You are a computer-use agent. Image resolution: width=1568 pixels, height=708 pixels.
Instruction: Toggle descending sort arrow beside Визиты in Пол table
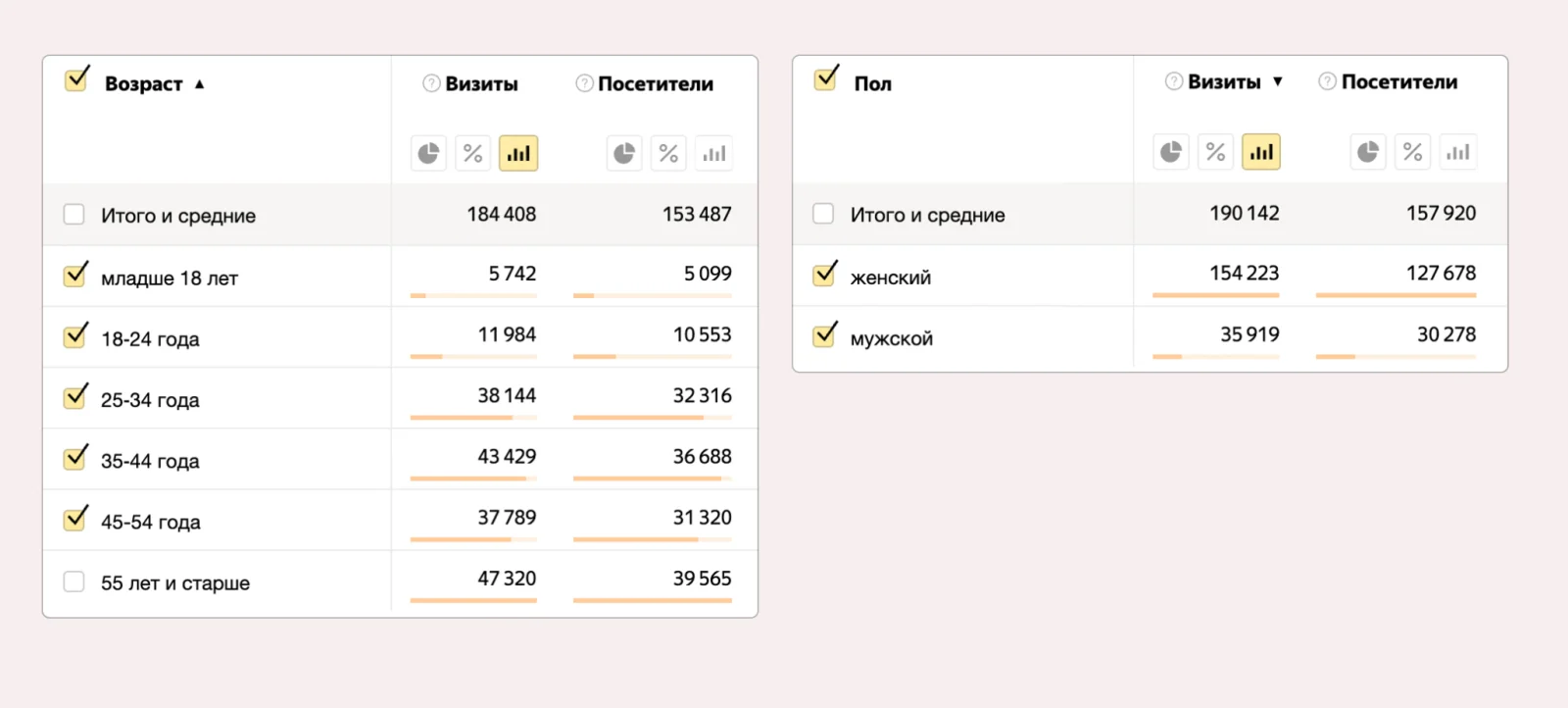pos(1278,81)
